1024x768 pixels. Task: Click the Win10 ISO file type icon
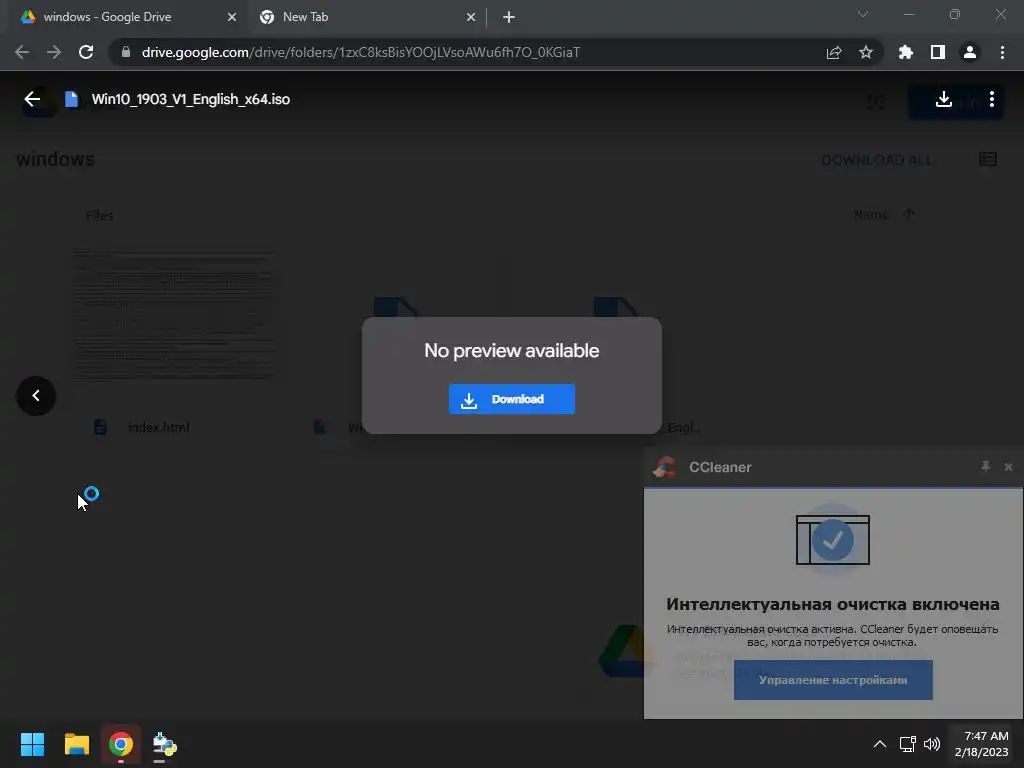71,99
